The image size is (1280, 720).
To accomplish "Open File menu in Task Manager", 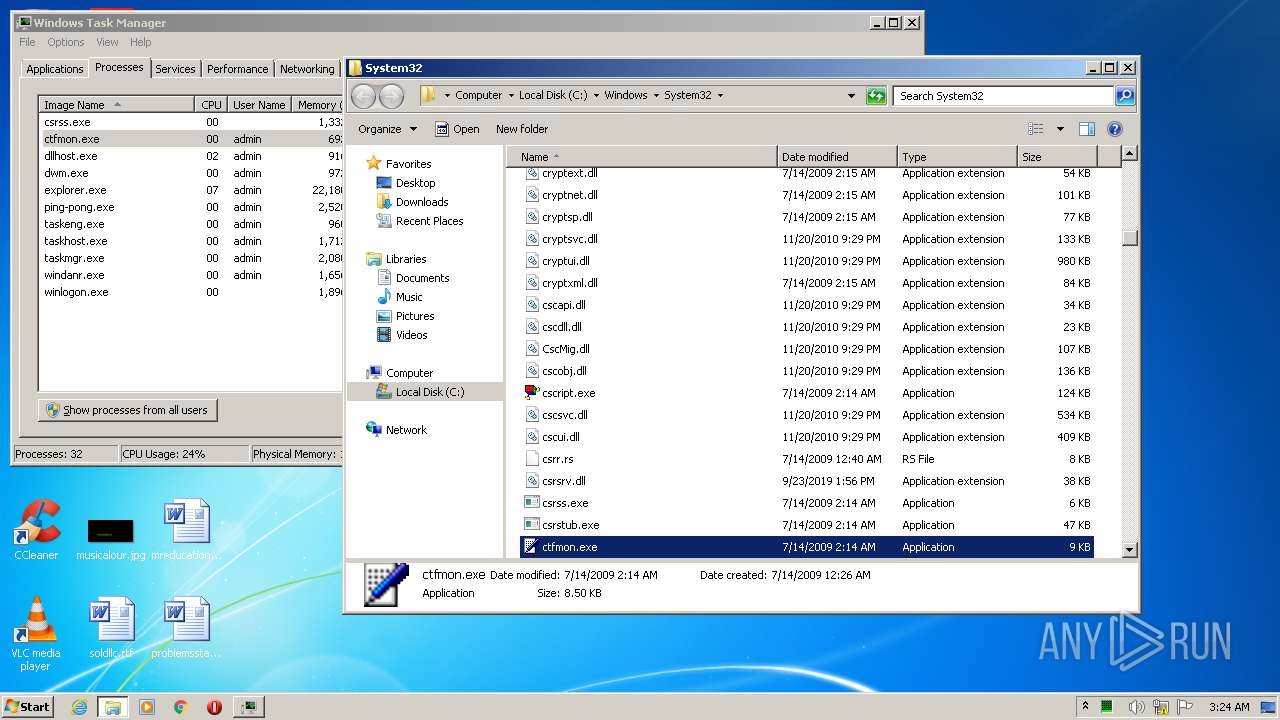I will [x=27, y=42].
